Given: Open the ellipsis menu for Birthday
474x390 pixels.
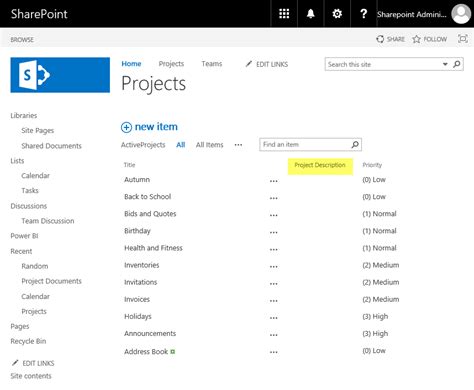Looking at the screenshot, I should tap(274, 232).
